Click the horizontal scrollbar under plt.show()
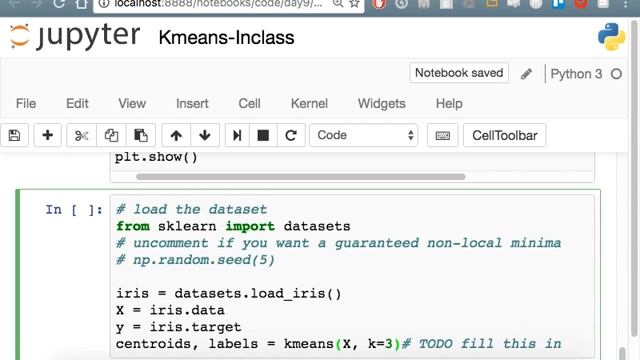This screenshot has width=640, height=360. [301, 177]
